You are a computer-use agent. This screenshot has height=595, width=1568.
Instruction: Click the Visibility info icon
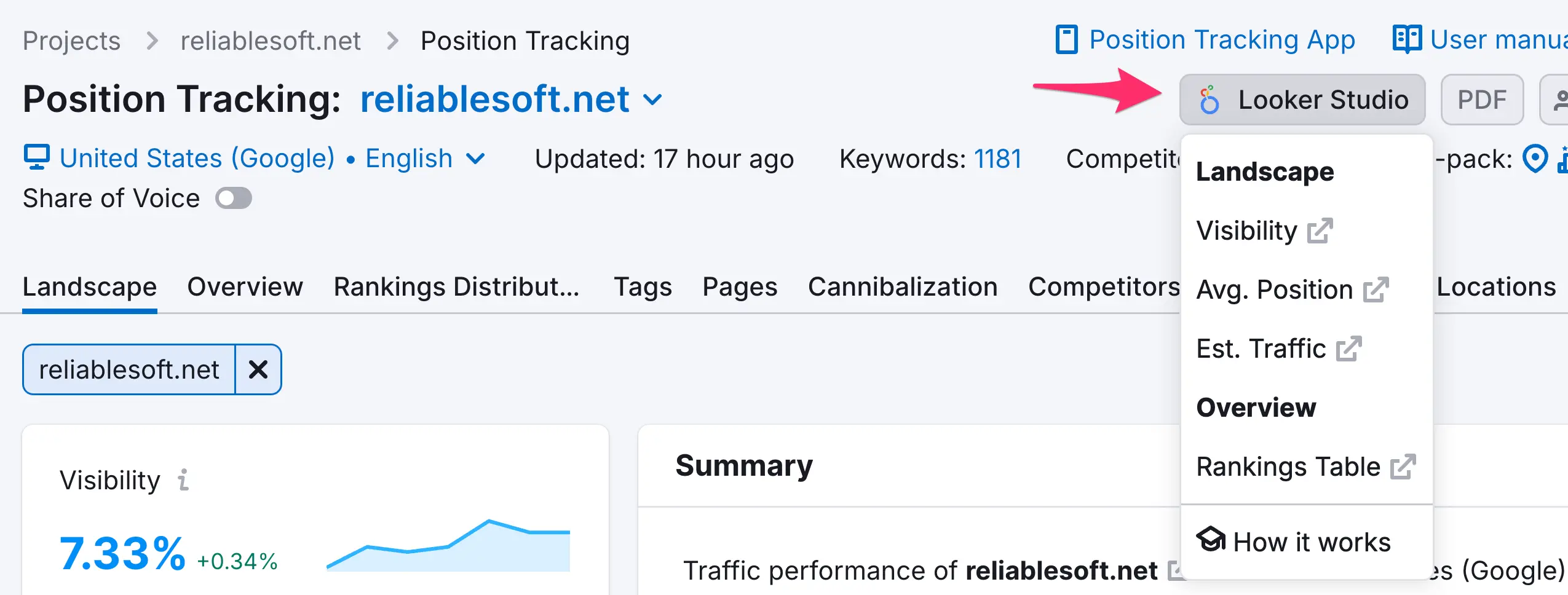click(x=183, y=480)
